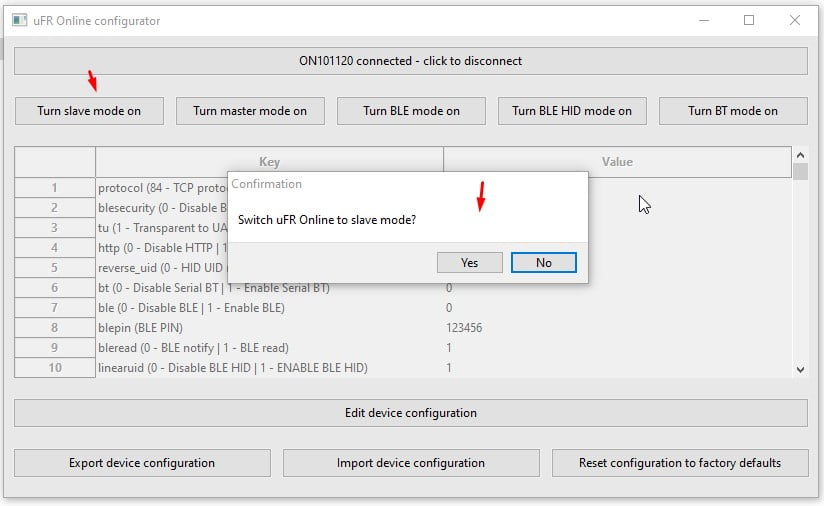This screenshot has height=506, width=824.
Task: Select the linearuid key cell
Action: pos(270,368)
